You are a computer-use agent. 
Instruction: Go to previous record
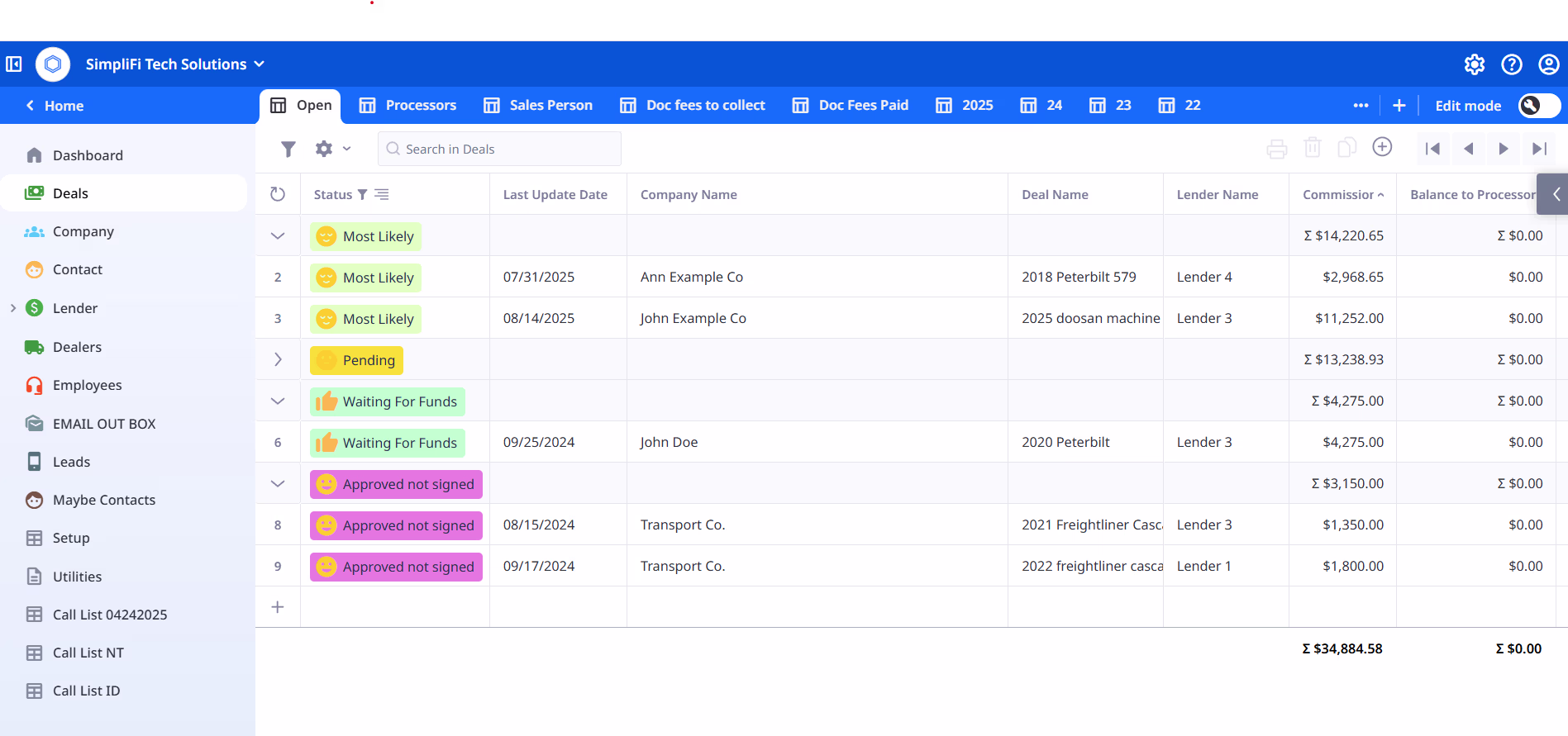(1469, 149)
